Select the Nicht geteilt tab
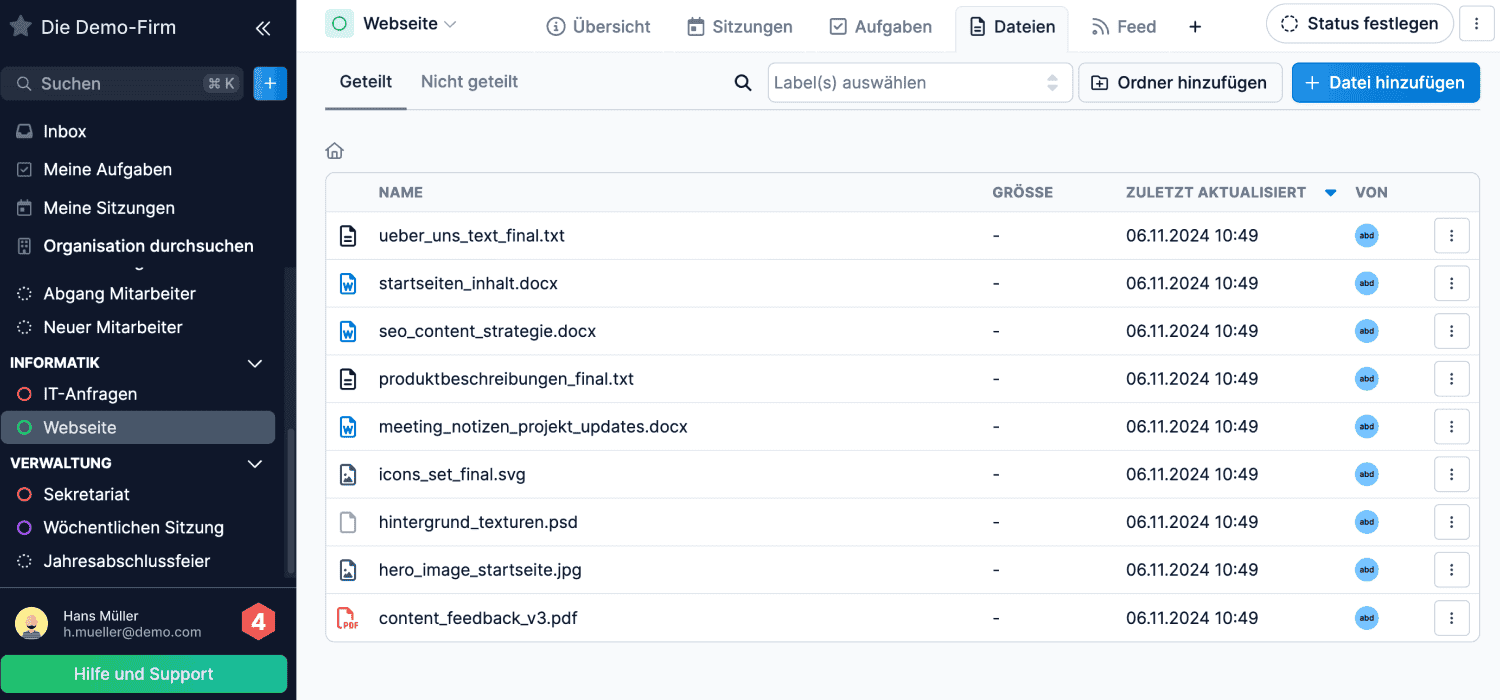 469,82
